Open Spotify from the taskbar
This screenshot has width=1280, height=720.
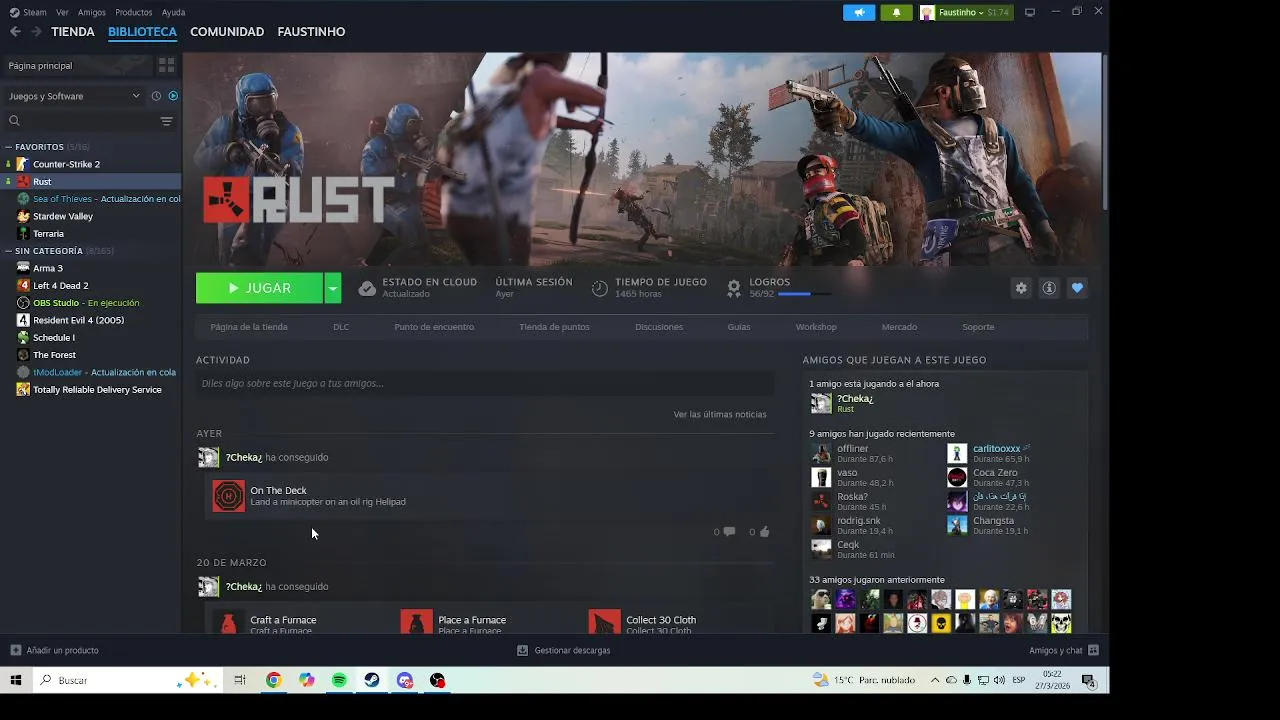(339, 680)
